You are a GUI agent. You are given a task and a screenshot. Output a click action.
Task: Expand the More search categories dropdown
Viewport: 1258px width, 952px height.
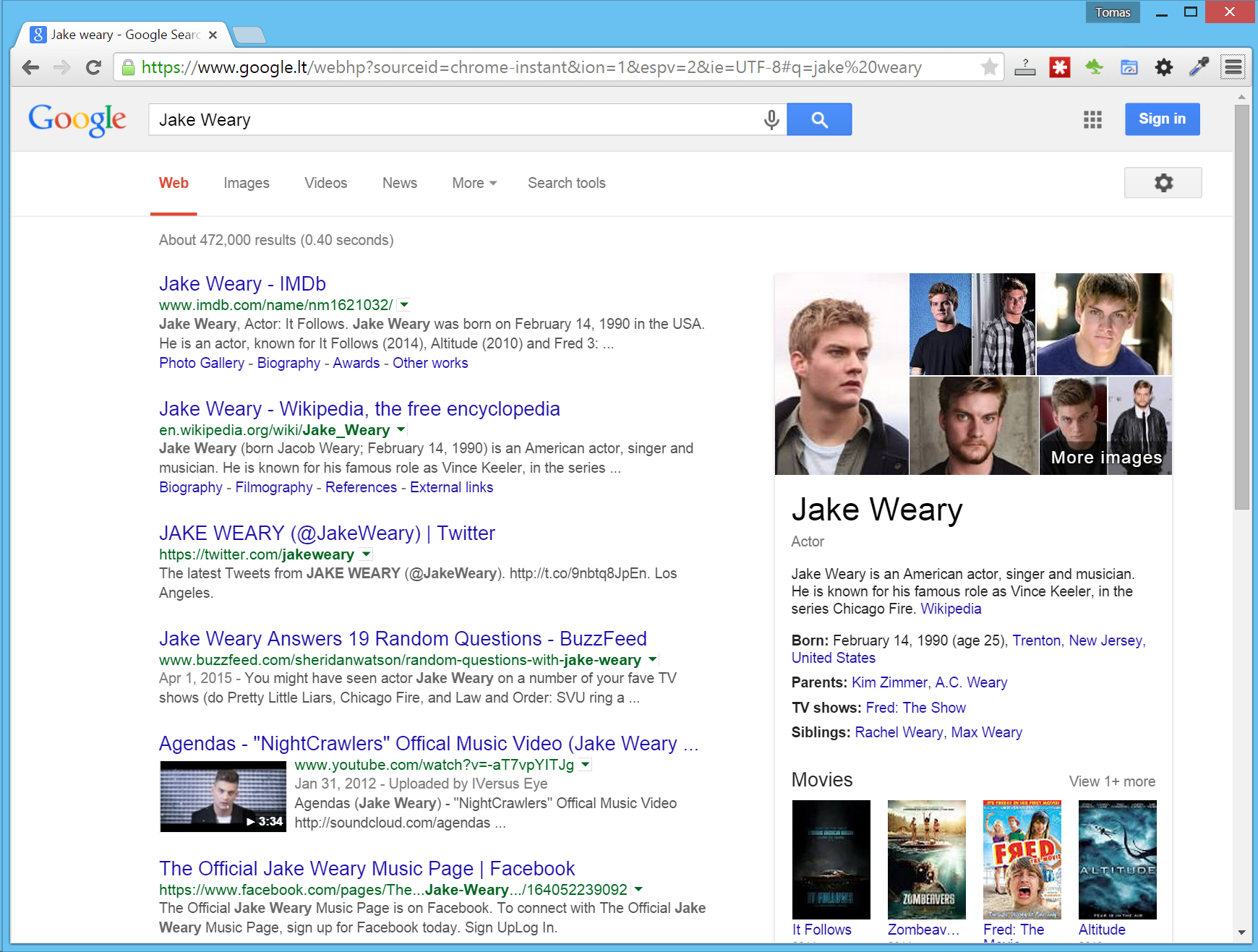point(474,183)
